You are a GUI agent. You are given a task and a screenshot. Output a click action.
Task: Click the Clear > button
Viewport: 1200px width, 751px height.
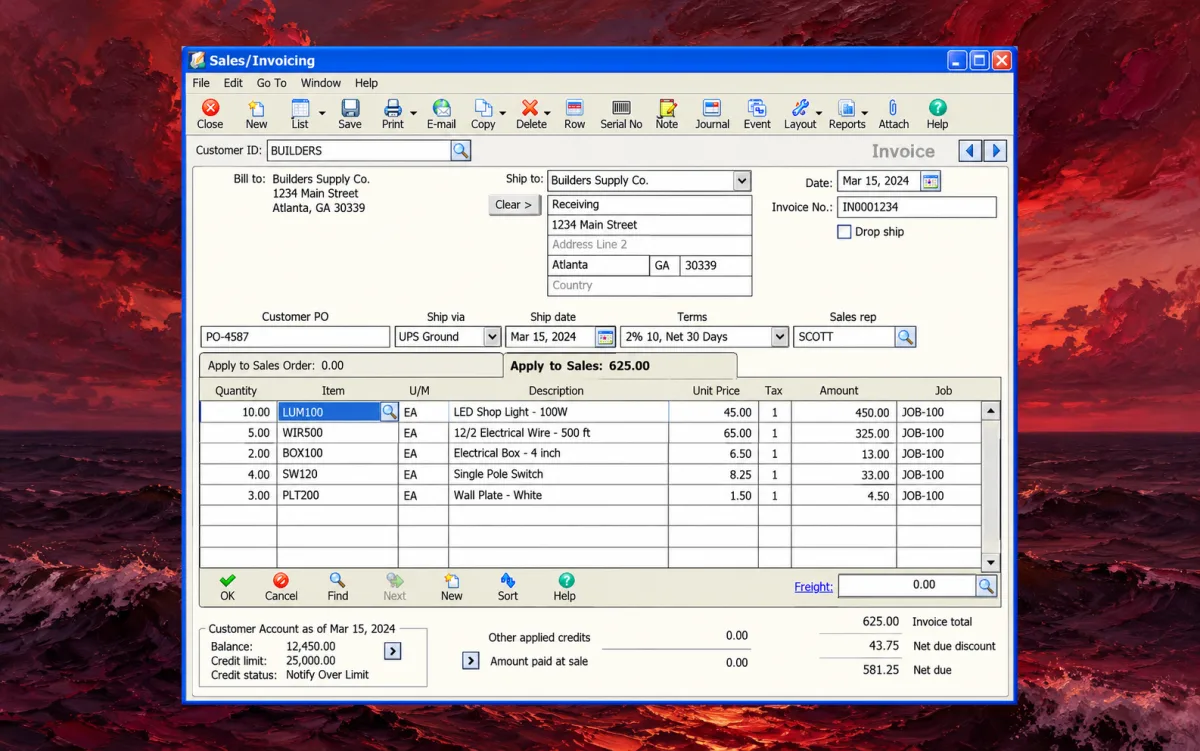[x=514, y=205]
